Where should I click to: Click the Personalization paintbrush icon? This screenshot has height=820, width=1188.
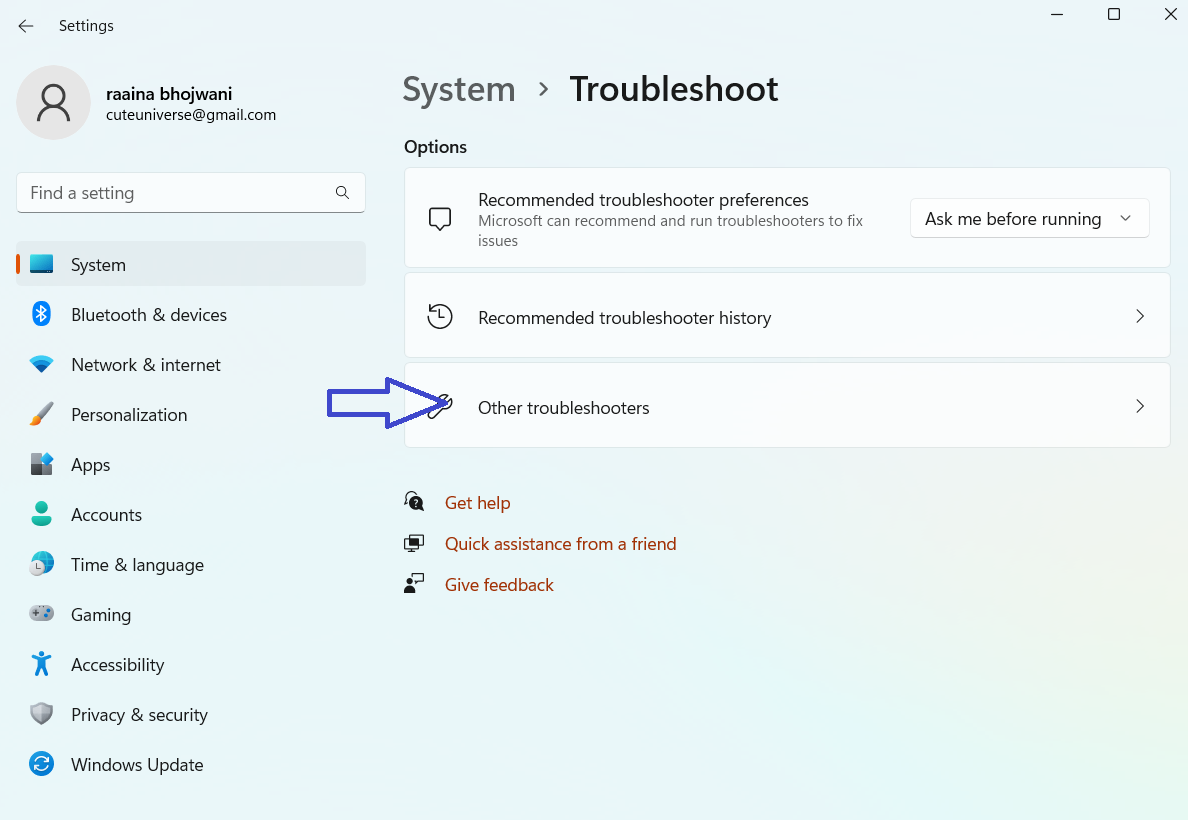tap(41, 415)
